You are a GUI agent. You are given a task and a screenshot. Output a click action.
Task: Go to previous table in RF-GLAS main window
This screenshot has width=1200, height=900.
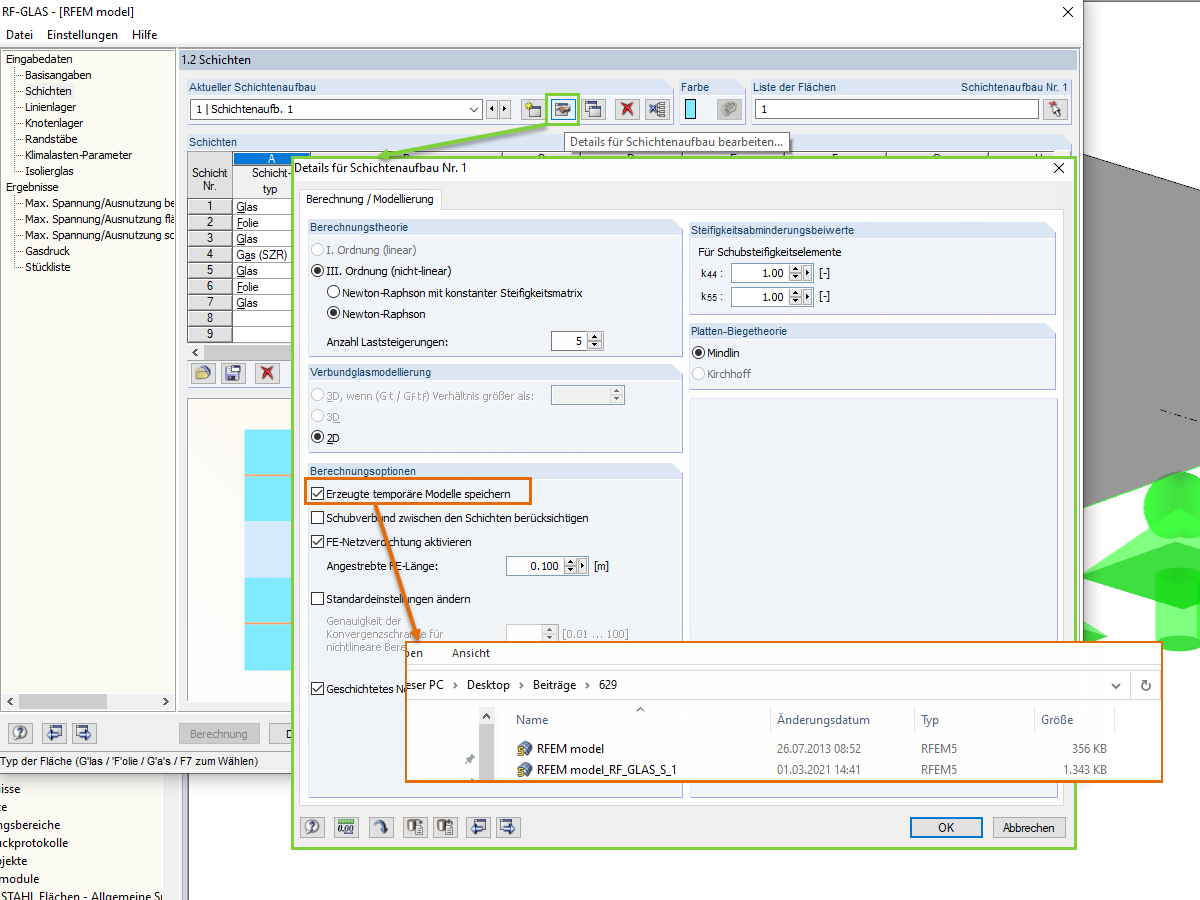click(53, 733)
